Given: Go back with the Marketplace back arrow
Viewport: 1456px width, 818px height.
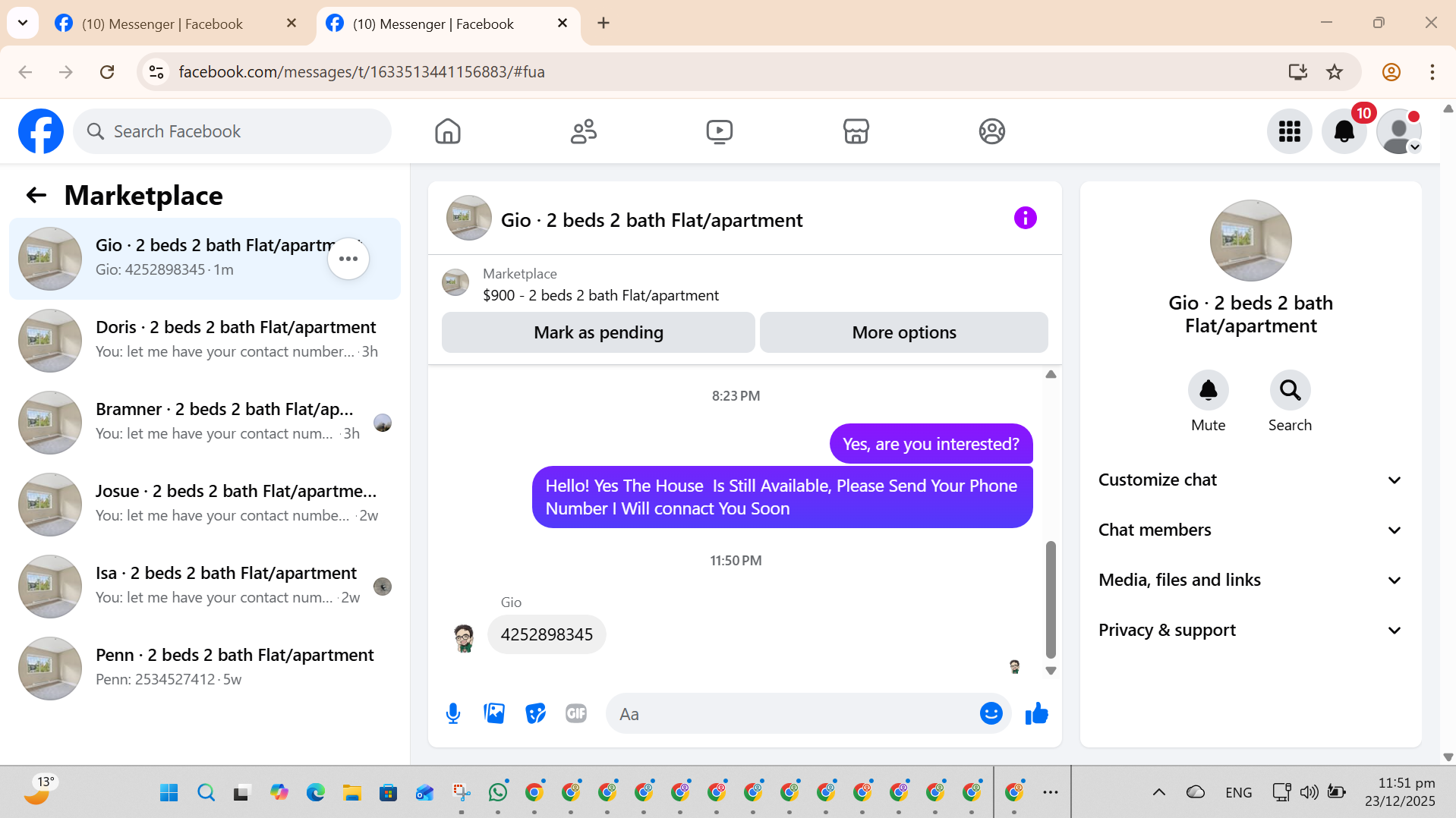Looking at the screenshot, I should [x=36, y=196].
